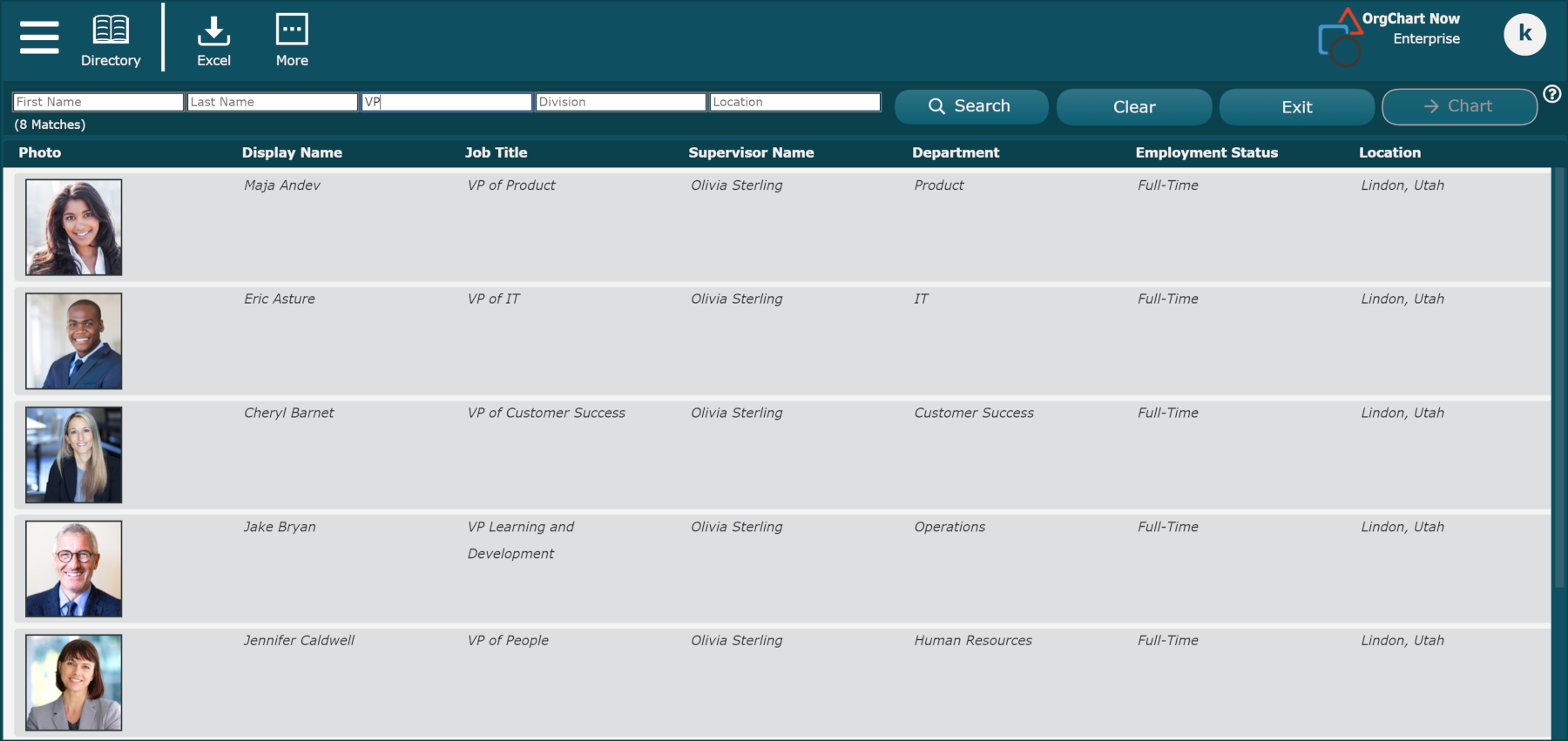This screenshot has height=741, width=1568.
Task: Click the Job Title column header
Action: pos(496,152)
